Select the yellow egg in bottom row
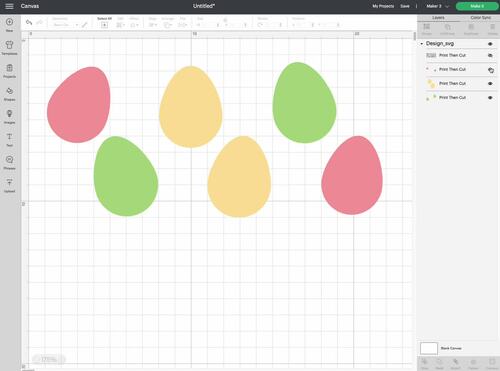The image size is (500, 371). 239,177
